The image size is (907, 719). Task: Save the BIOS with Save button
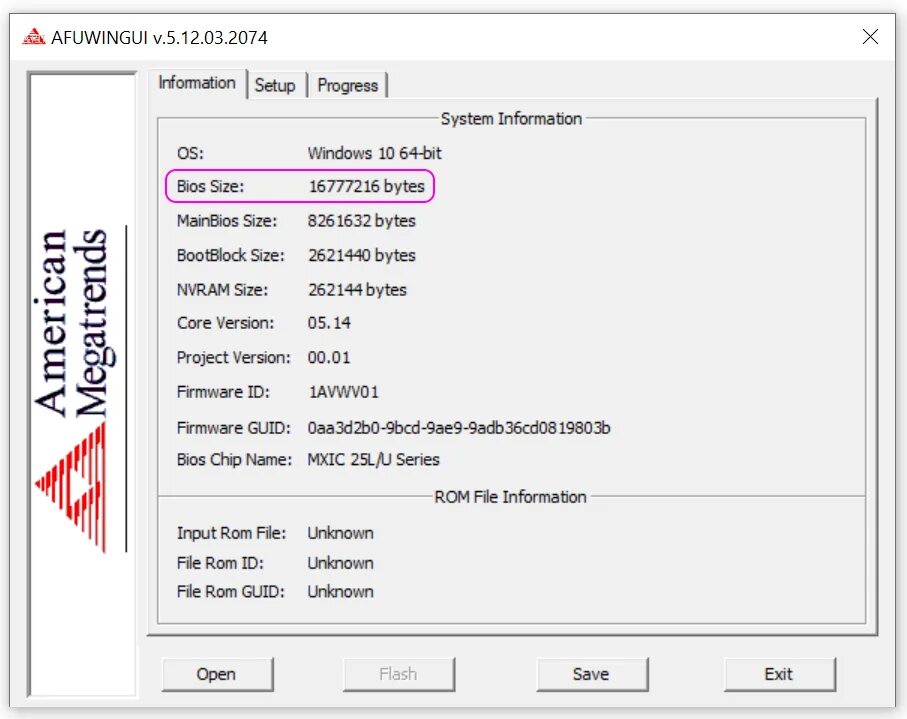click(591, 674)
